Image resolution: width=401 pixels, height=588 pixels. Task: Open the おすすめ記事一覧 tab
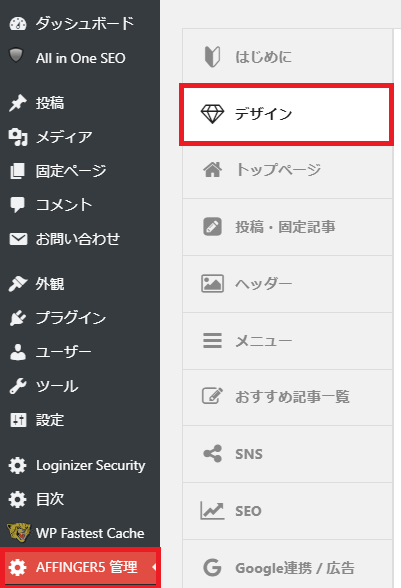pyautogui.click(x=288, y=398)
